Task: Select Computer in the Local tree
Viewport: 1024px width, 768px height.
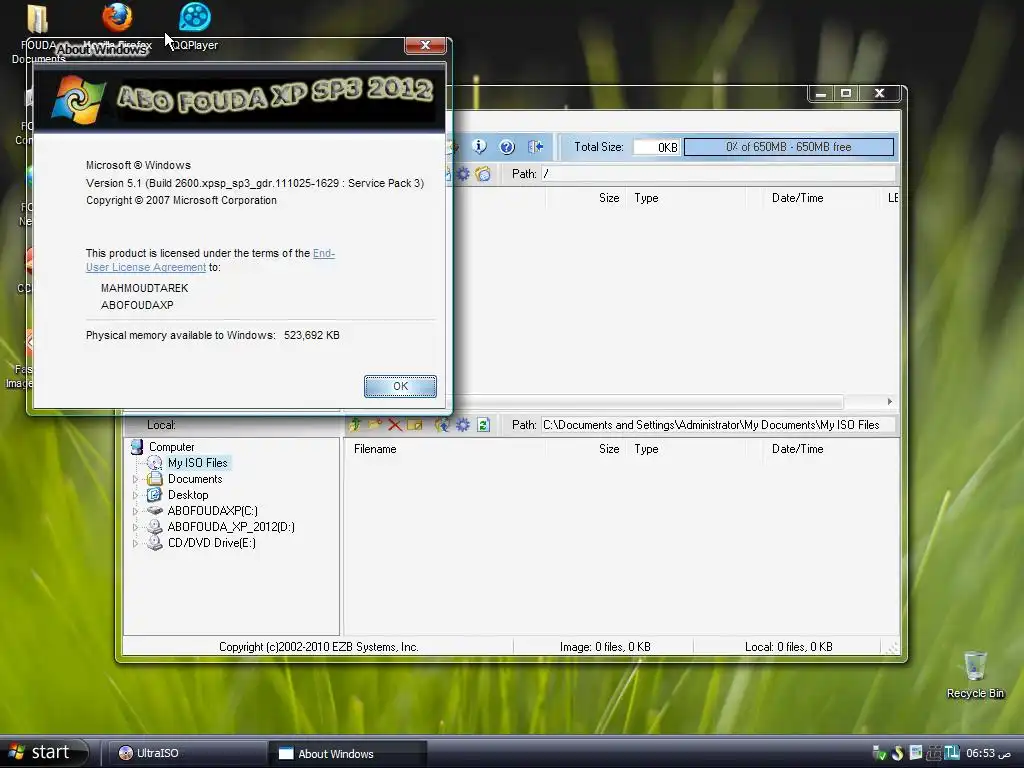Action: click(171, 447)
